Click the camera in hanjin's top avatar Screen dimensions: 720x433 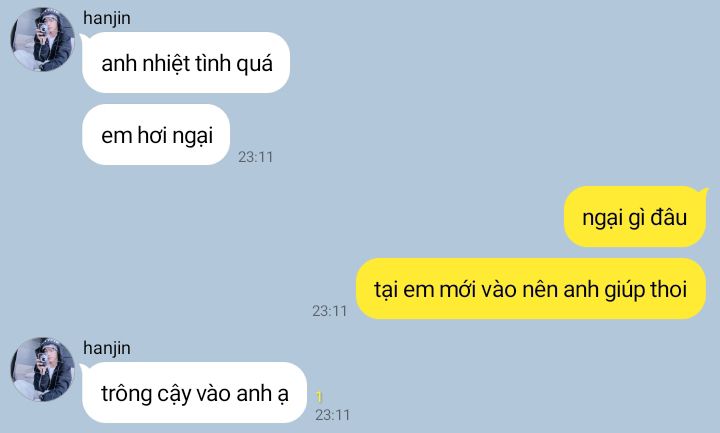click(43, 30)
